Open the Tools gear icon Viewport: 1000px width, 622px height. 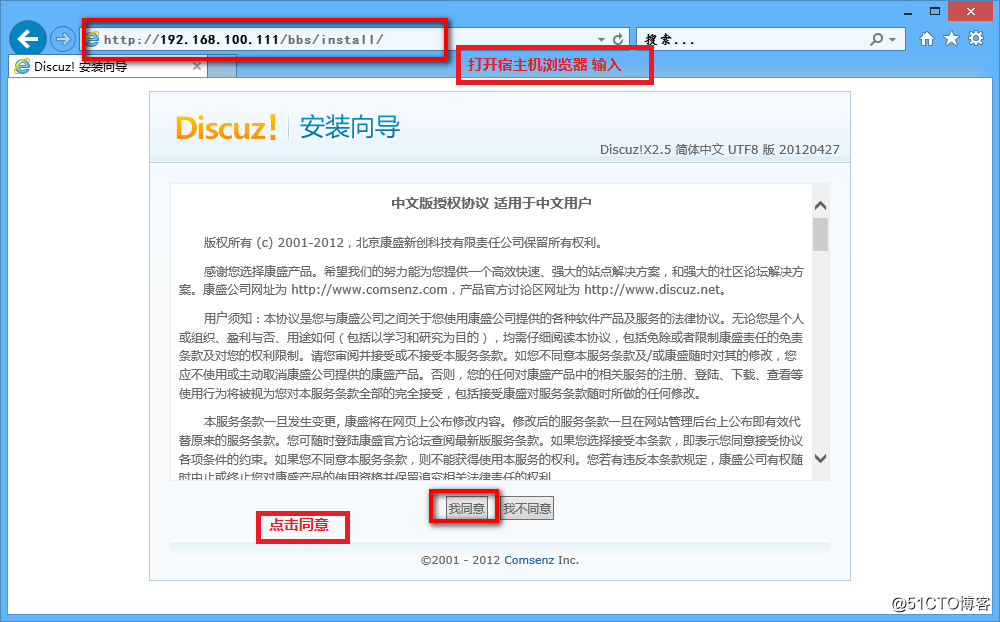pyautogui.click(x=976, y=39)
